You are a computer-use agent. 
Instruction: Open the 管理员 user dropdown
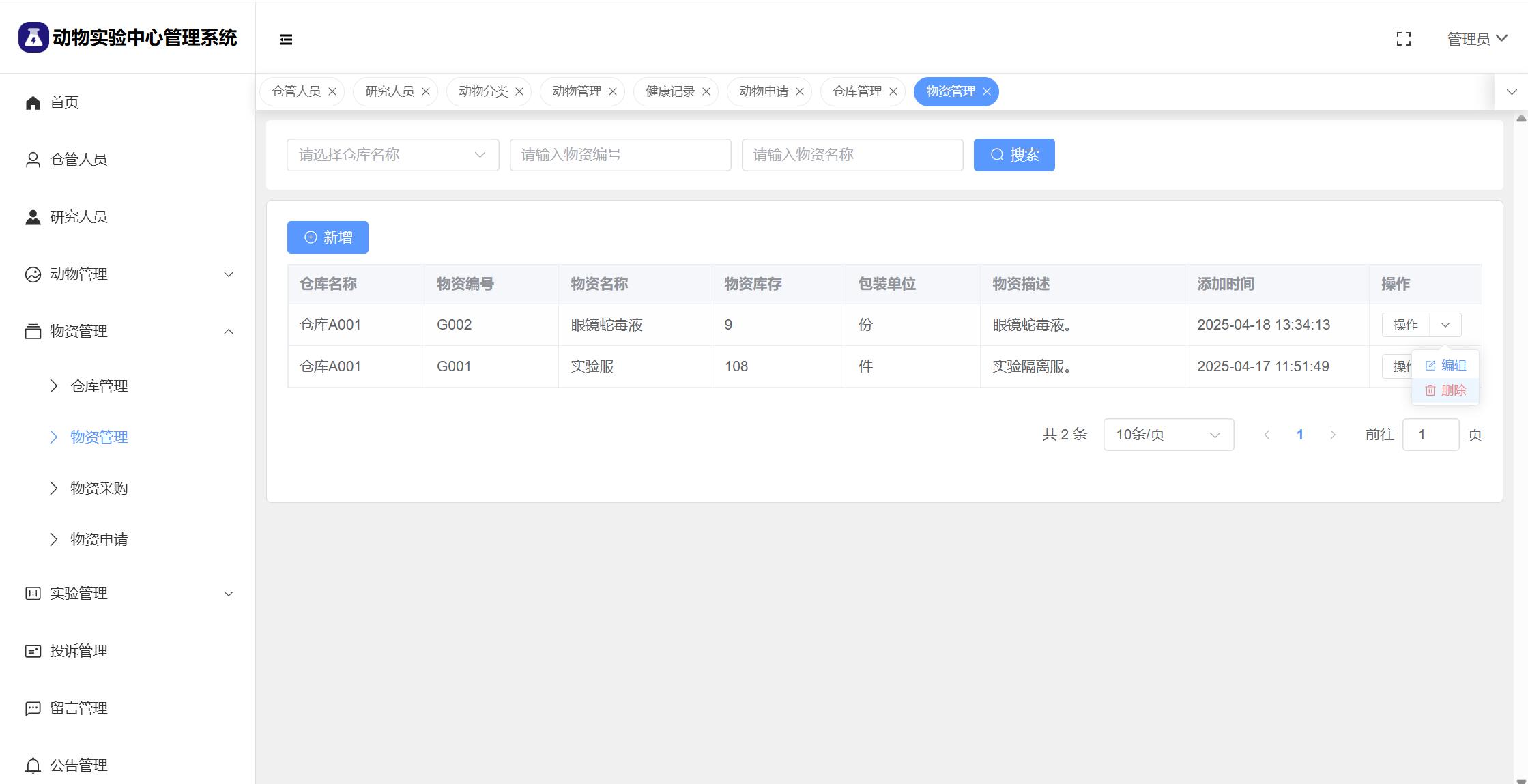coord(1477,40)
